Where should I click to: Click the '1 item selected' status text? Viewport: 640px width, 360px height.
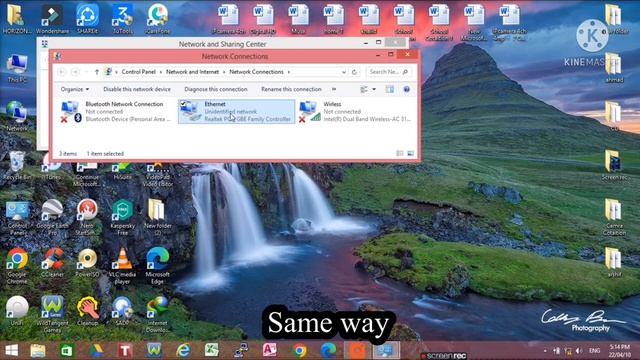click(105, 153)
